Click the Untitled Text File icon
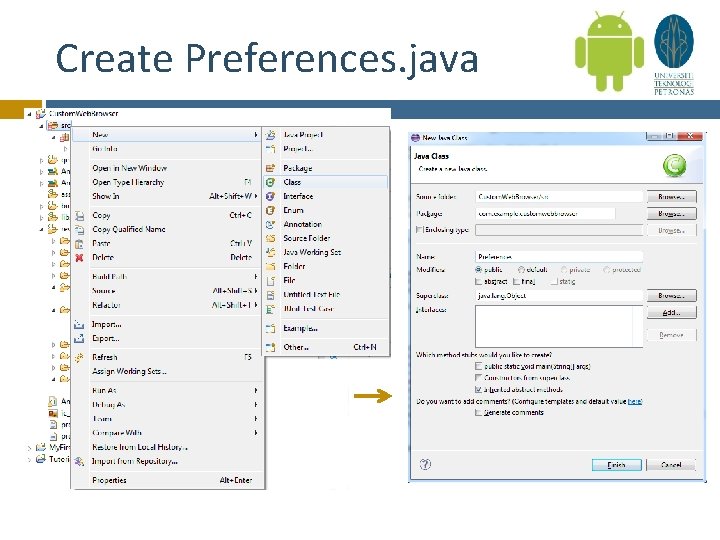 pos(270,295)
